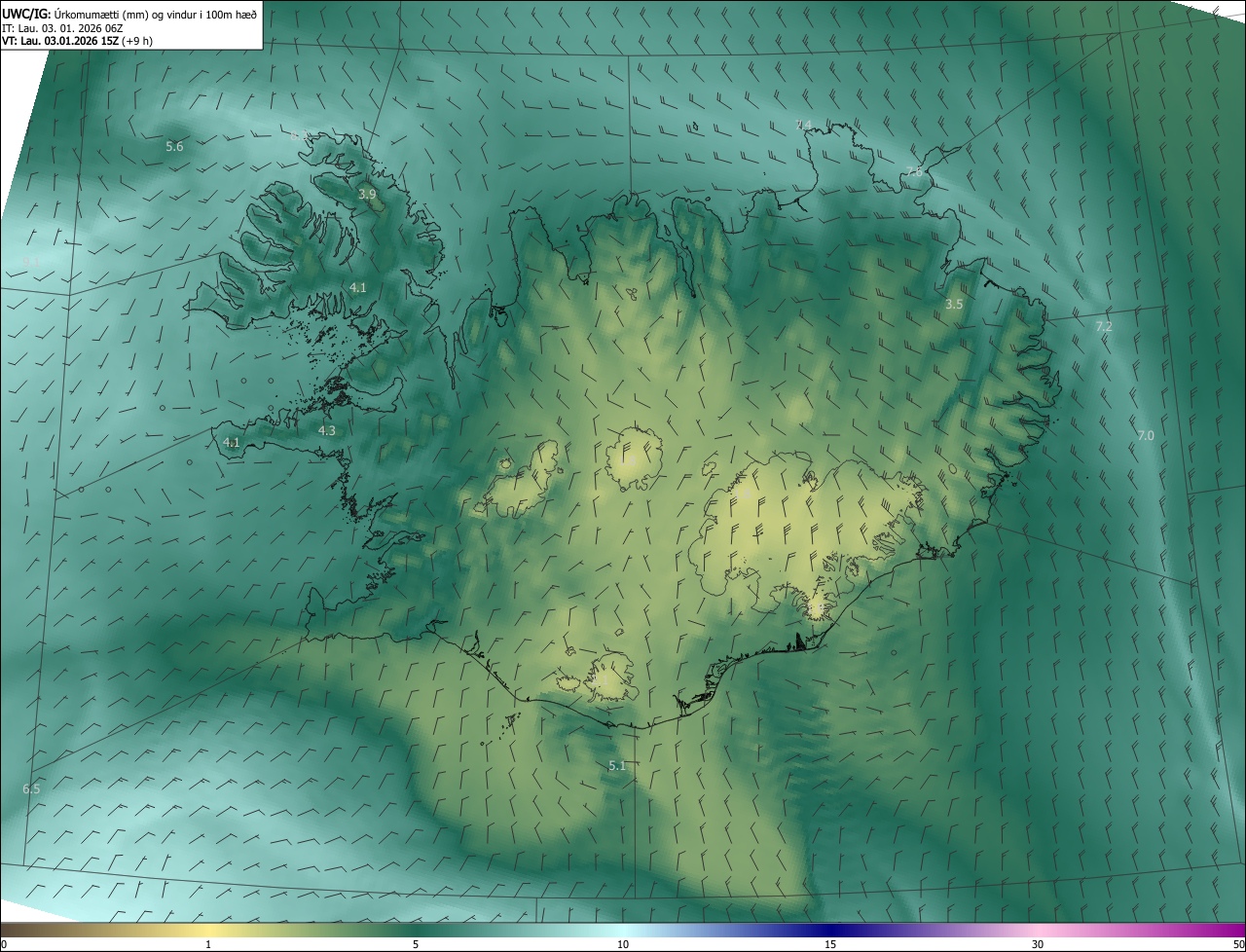Click the 4.3 value label
This screenshot has height=952, width=1246.
coord(326,430)
